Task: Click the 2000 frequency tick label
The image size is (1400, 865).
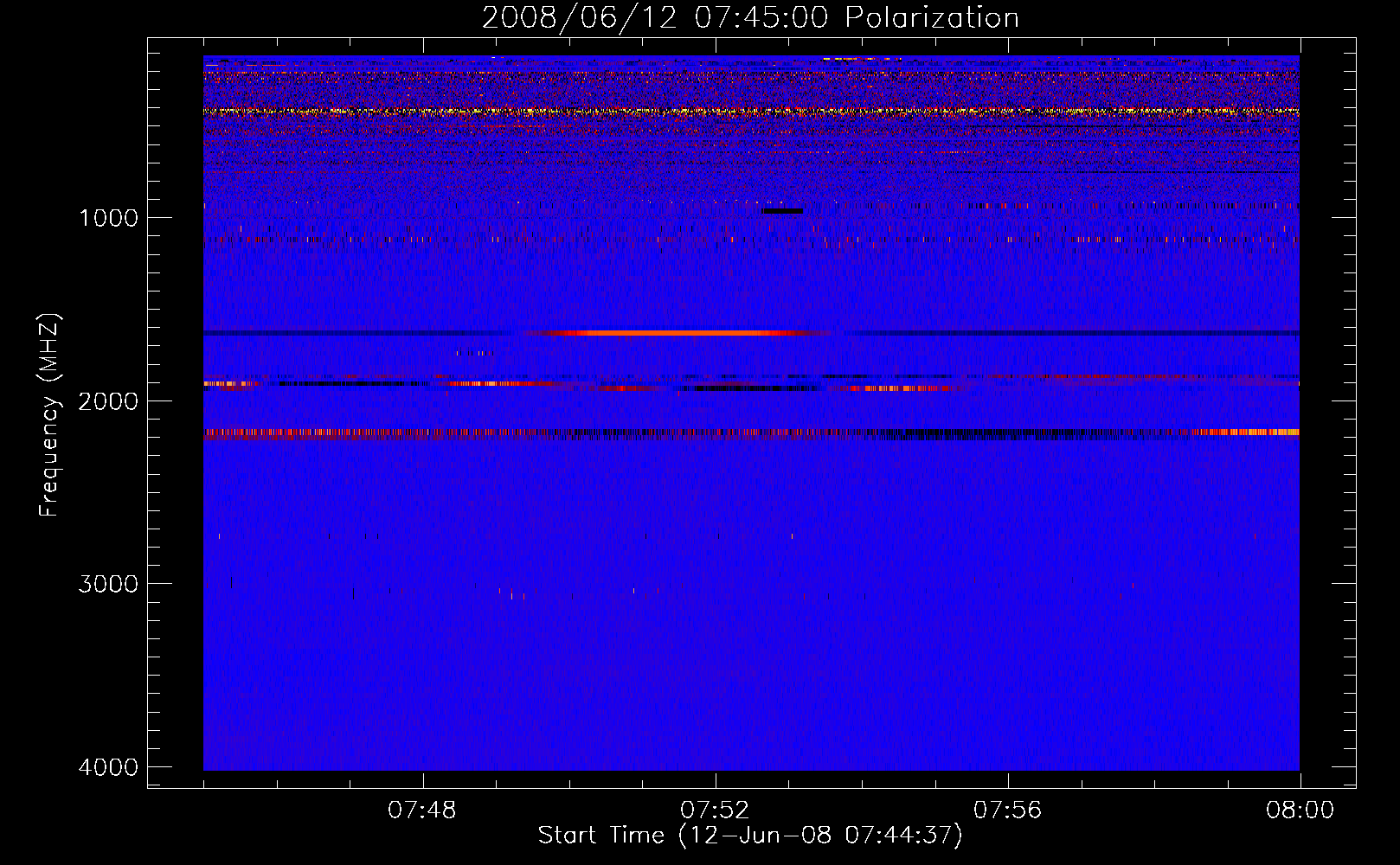Action: [108, 401]
